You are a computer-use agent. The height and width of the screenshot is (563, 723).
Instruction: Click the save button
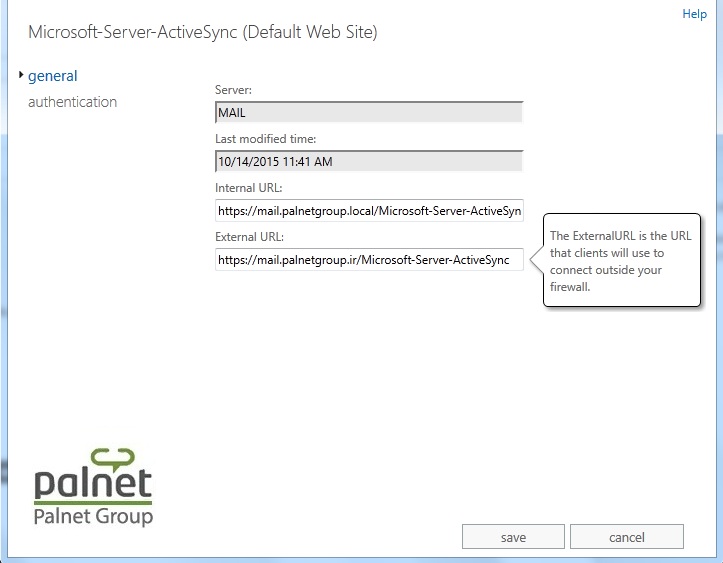point(513,537)
